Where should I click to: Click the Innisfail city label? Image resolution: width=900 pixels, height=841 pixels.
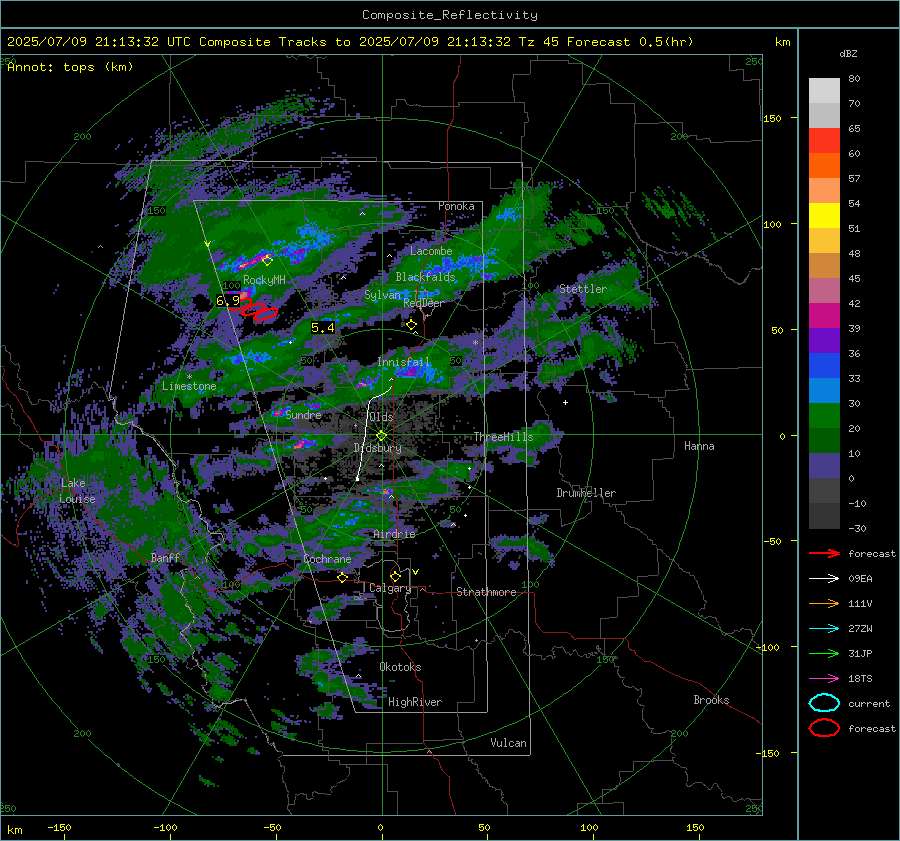point(404,362)
